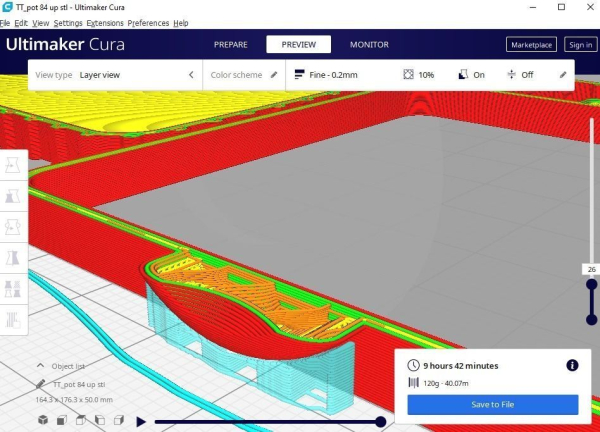
Task: Click the Save to File button
Action: coord(493,404)
